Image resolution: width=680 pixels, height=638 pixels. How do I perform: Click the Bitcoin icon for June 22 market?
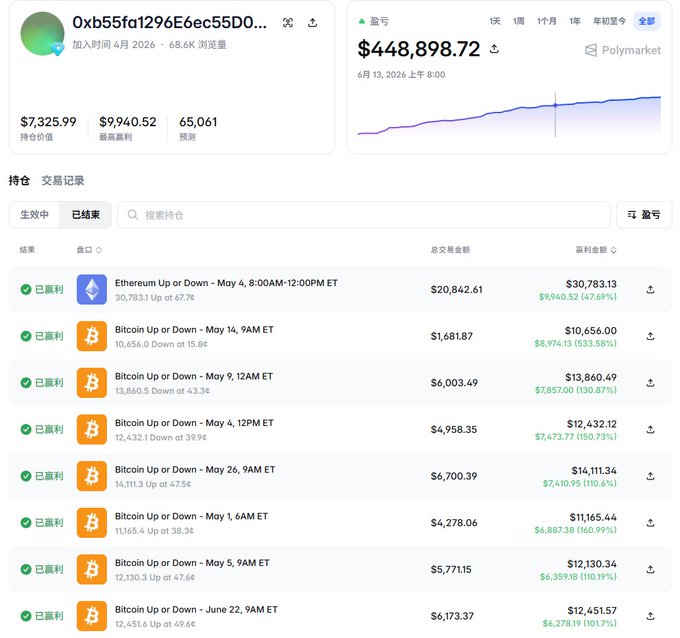(x=92, y=616)
